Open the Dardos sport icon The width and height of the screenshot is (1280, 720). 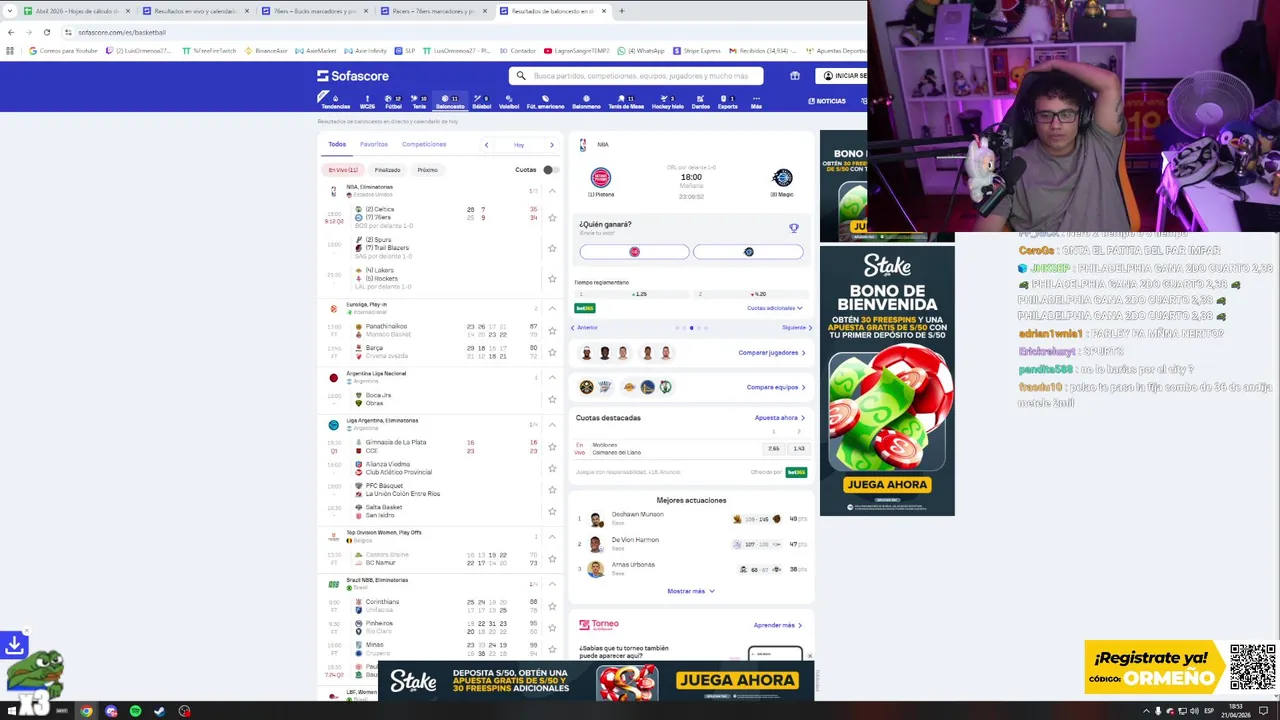pos(701,102)
